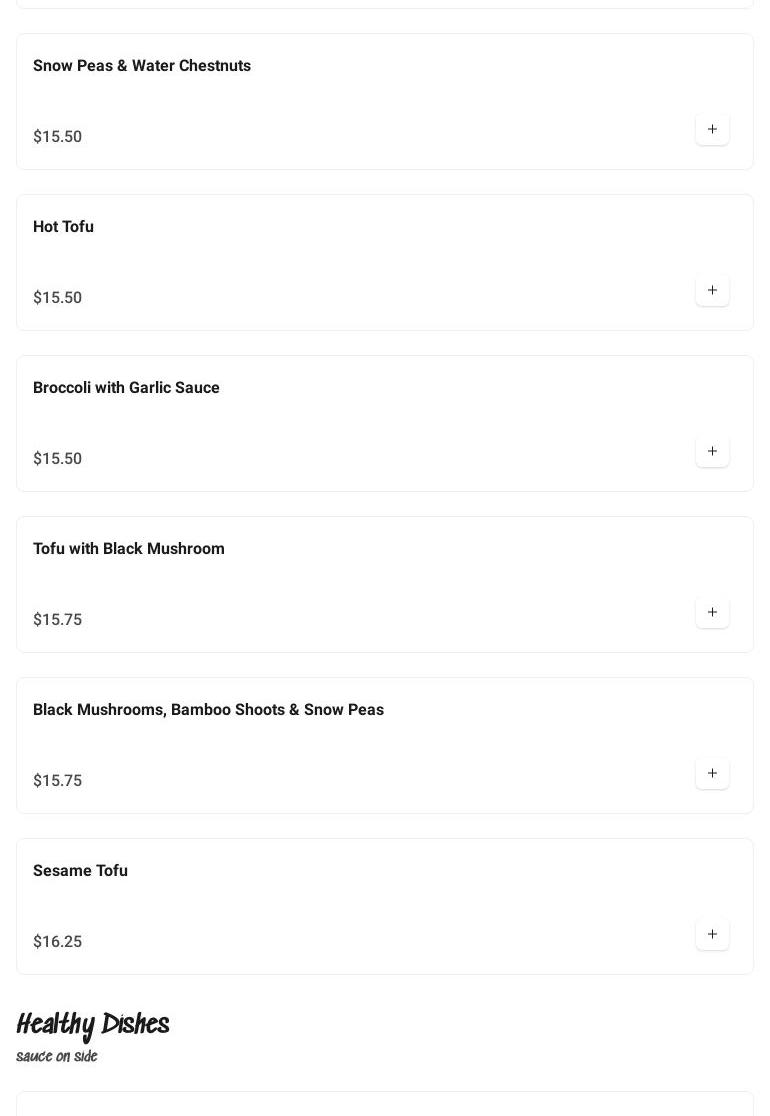Open Snow Peas & Water Chestnuts item title
The image size is (770, 1116).
point(142,66)
